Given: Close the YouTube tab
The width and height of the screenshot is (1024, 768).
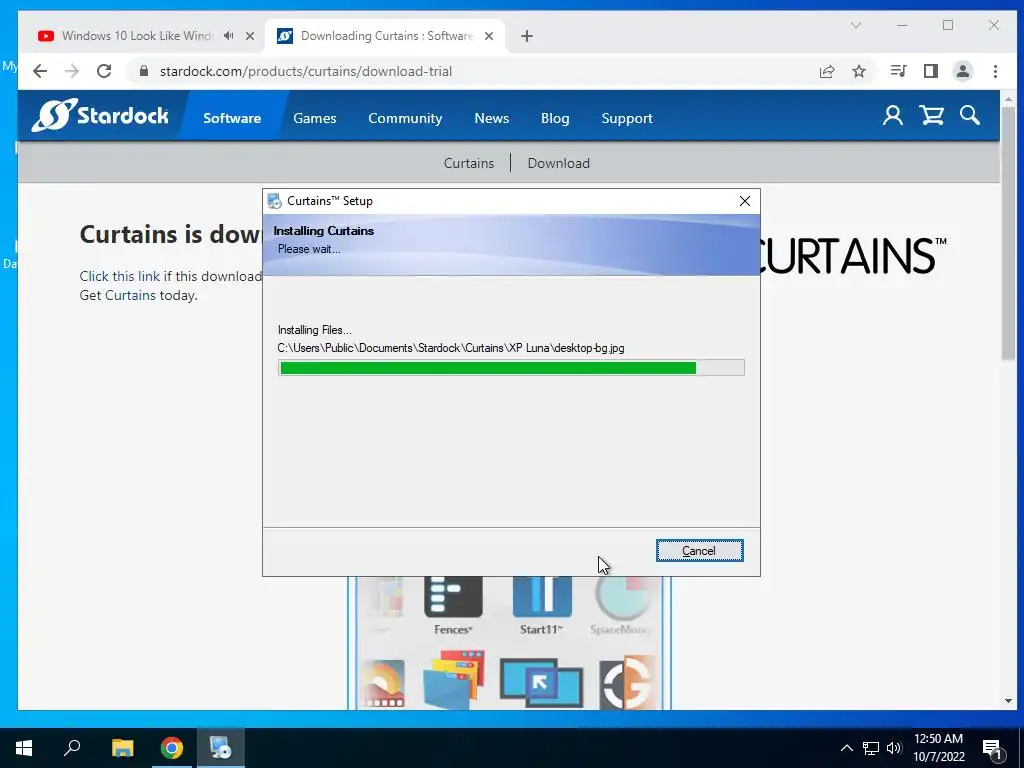Looking at the screenshot, I should [x=249, y=36].
